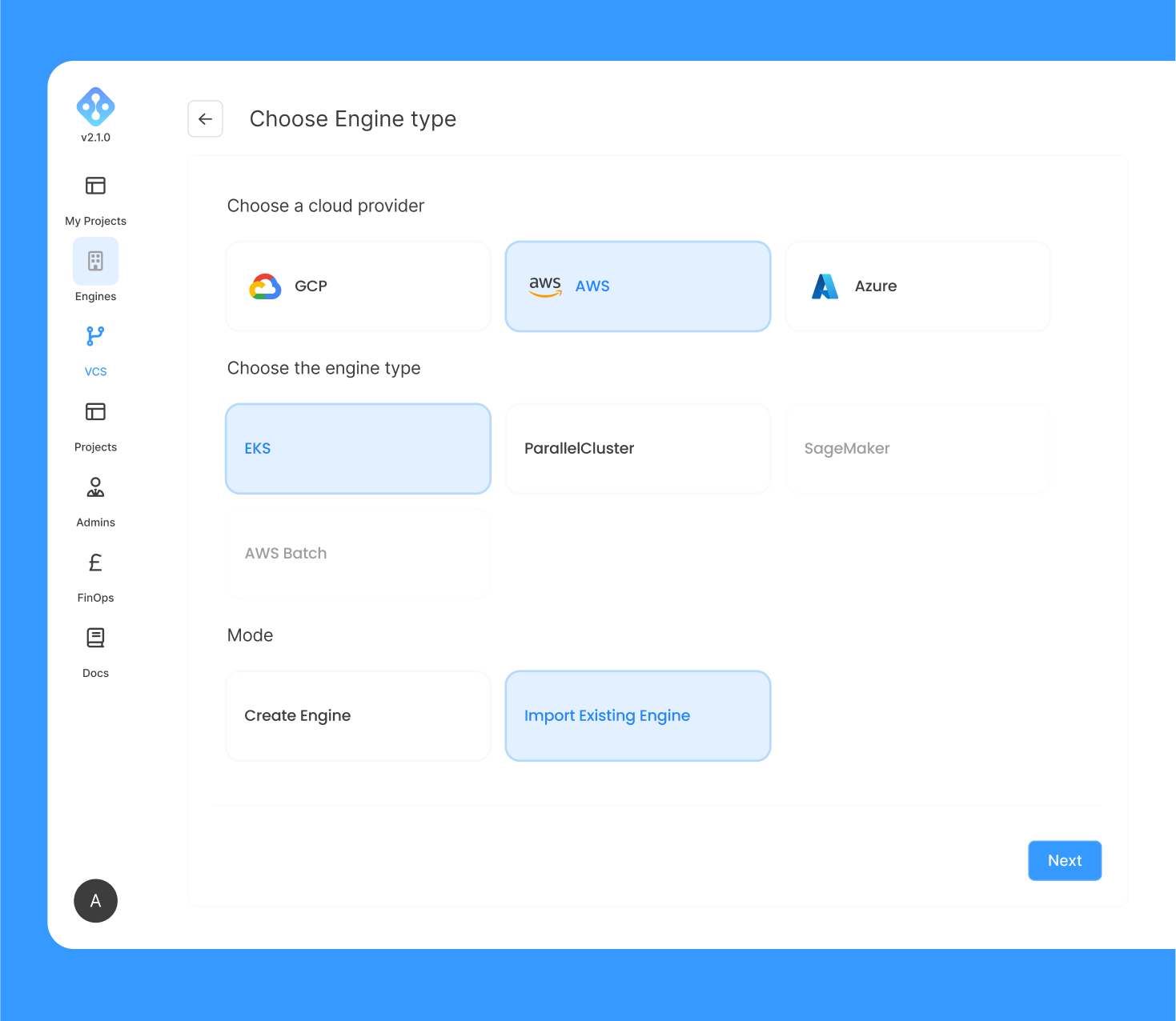
Task: Go back with the arrow button
Action: 205,119
